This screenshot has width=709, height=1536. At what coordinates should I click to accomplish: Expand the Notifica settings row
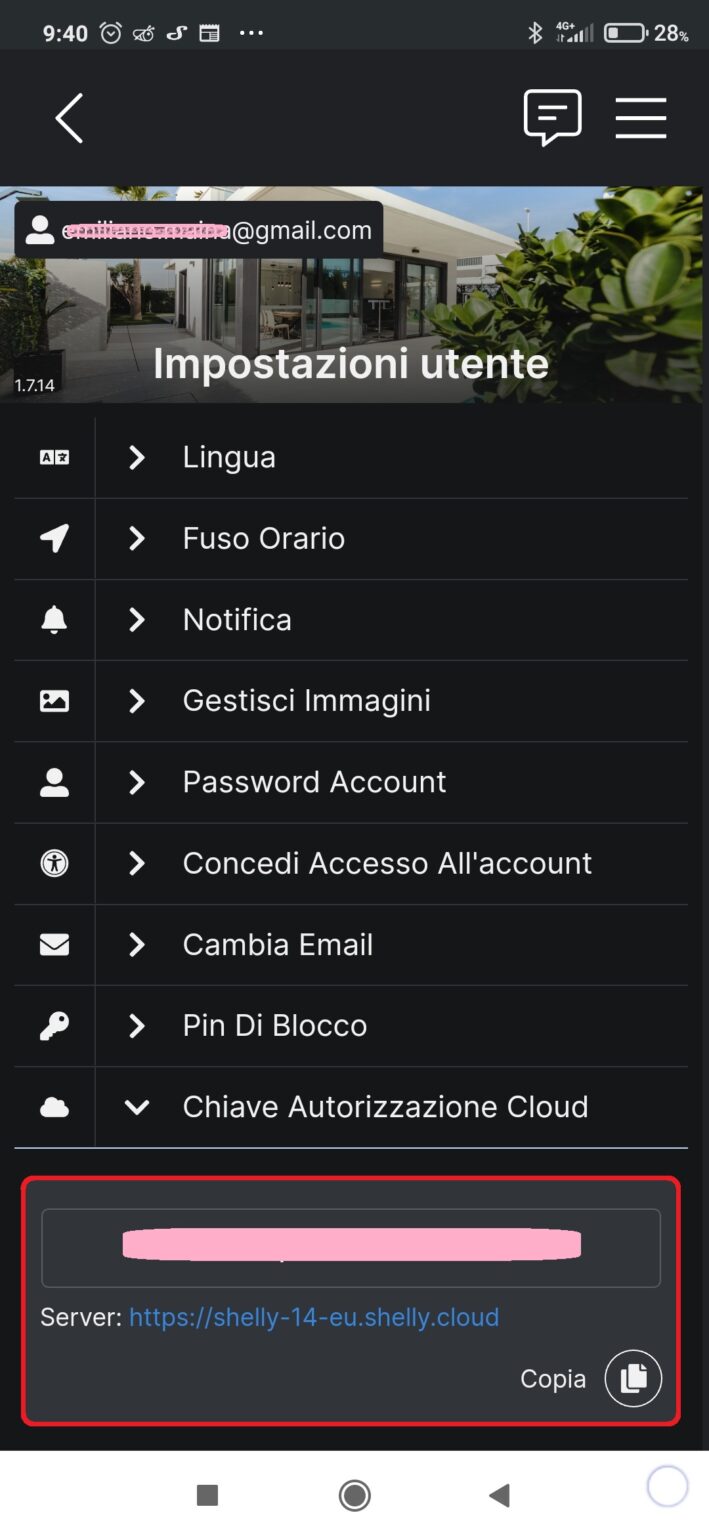[x=137, y=620]
